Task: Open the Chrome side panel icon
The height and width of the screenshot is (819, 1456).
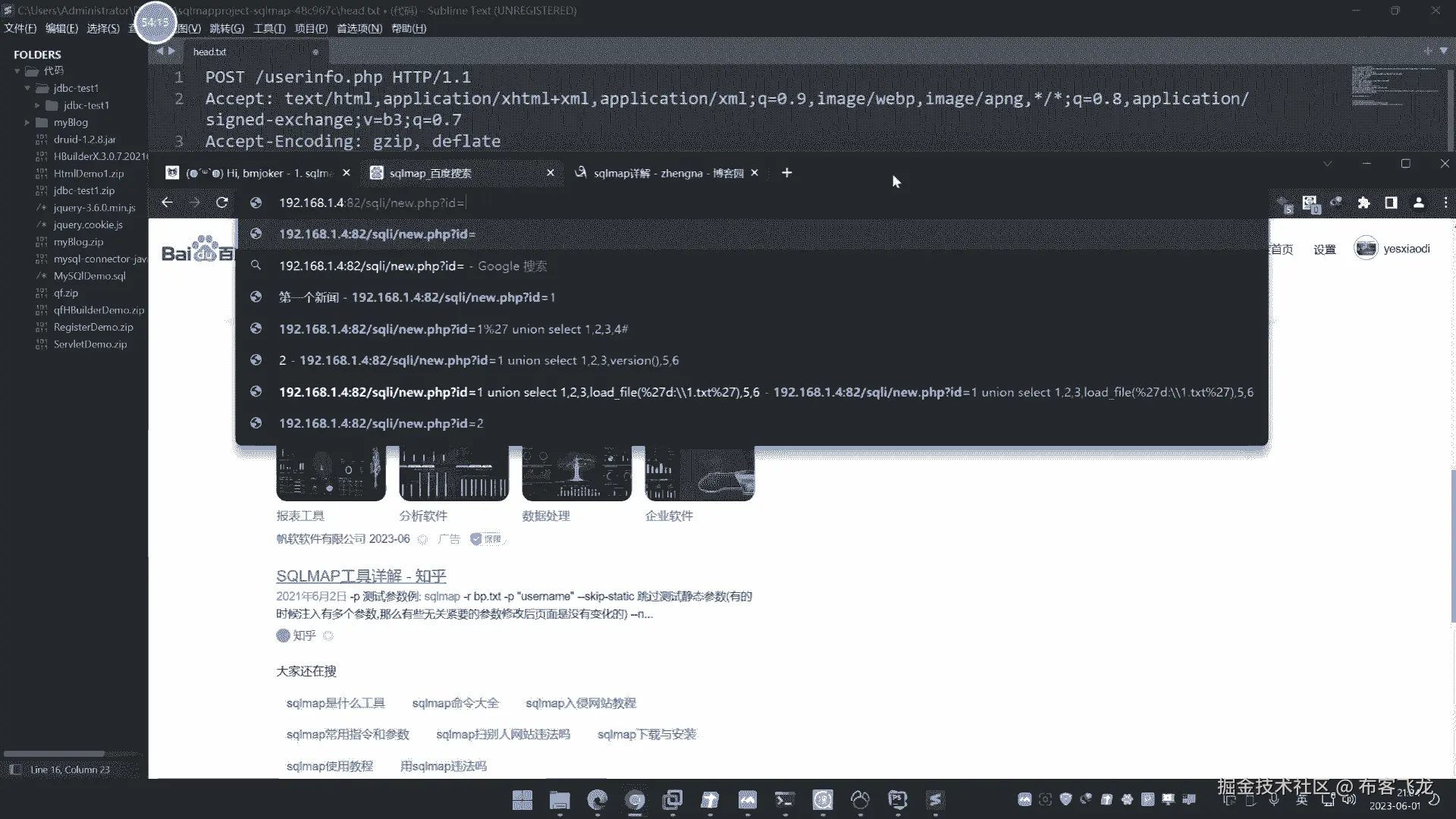Action: 1391,202
